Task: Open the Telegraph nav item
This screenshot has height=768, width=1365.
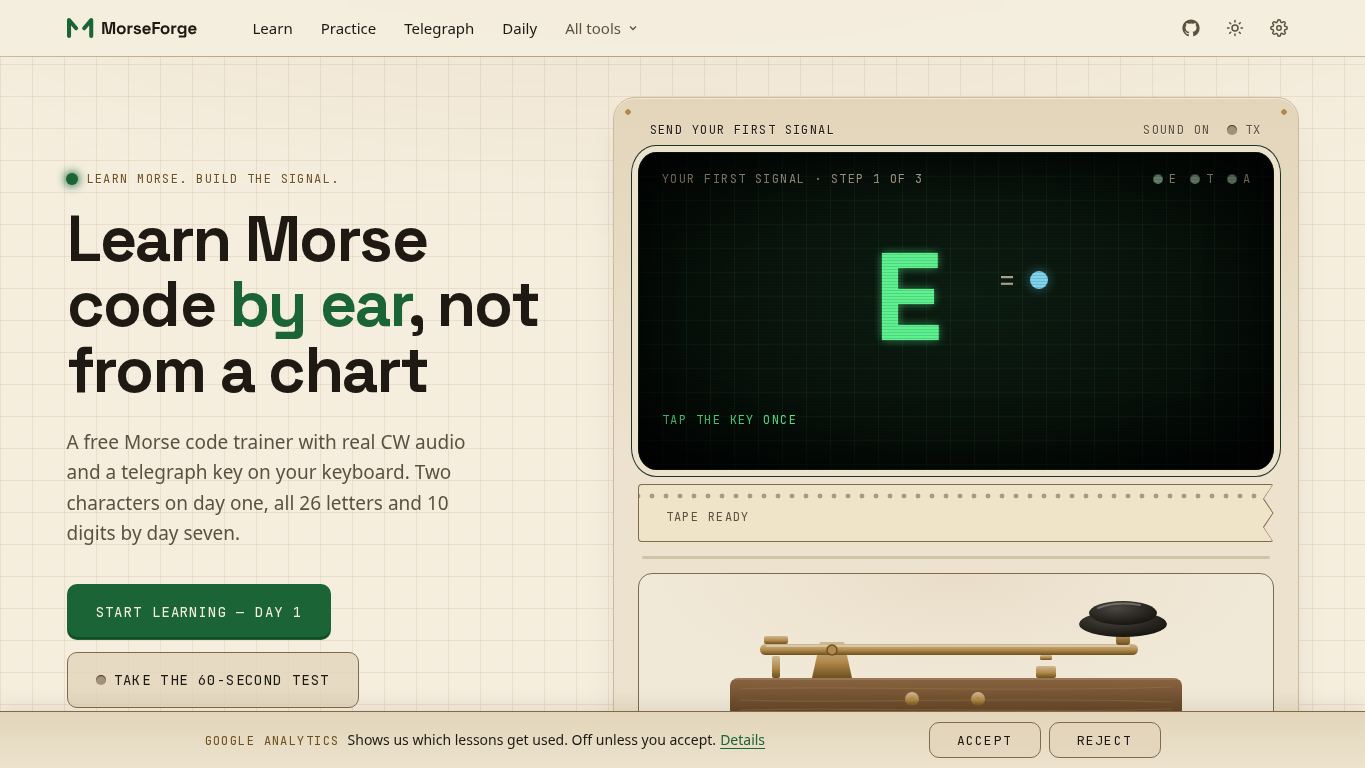Action: pyautogui.click(x=439, y=28)
